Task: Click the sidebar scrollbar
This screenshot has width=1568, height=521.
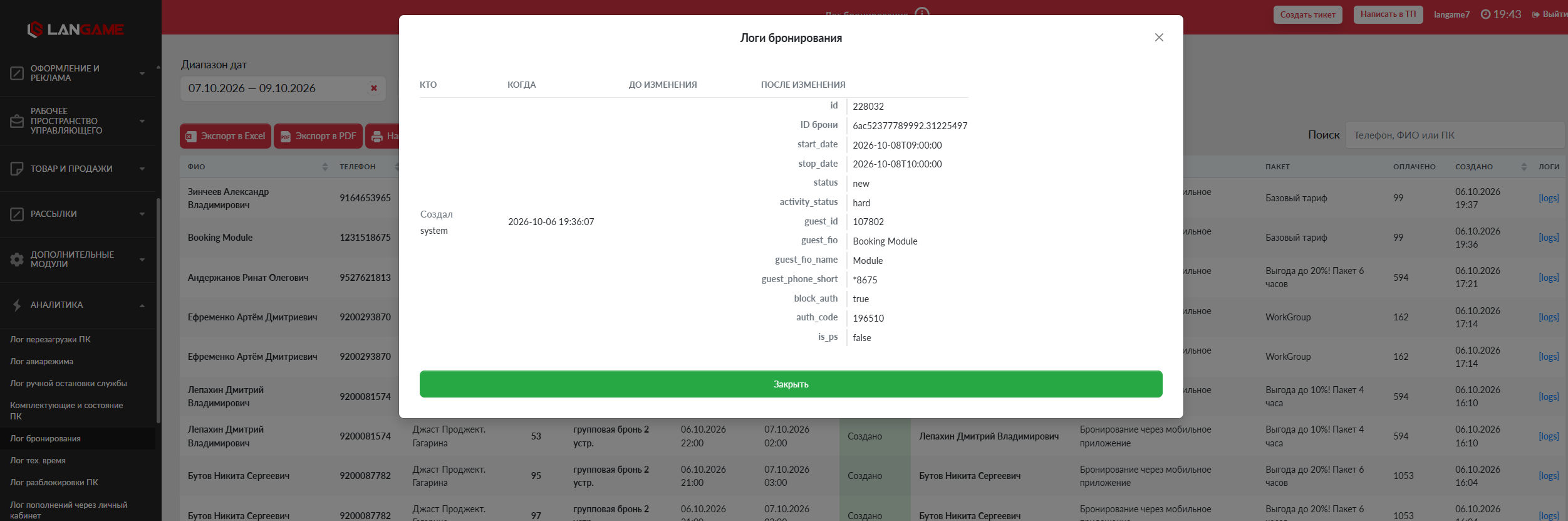Action: (x=158, y=310)
